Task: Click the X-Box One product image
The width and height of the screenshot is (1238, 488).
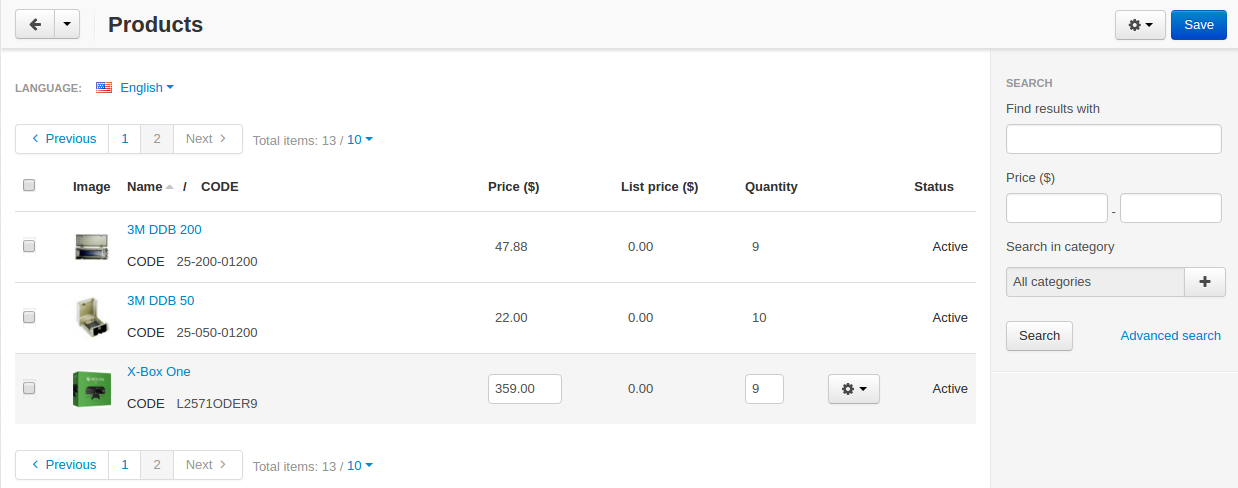Action: click(91, 389)
